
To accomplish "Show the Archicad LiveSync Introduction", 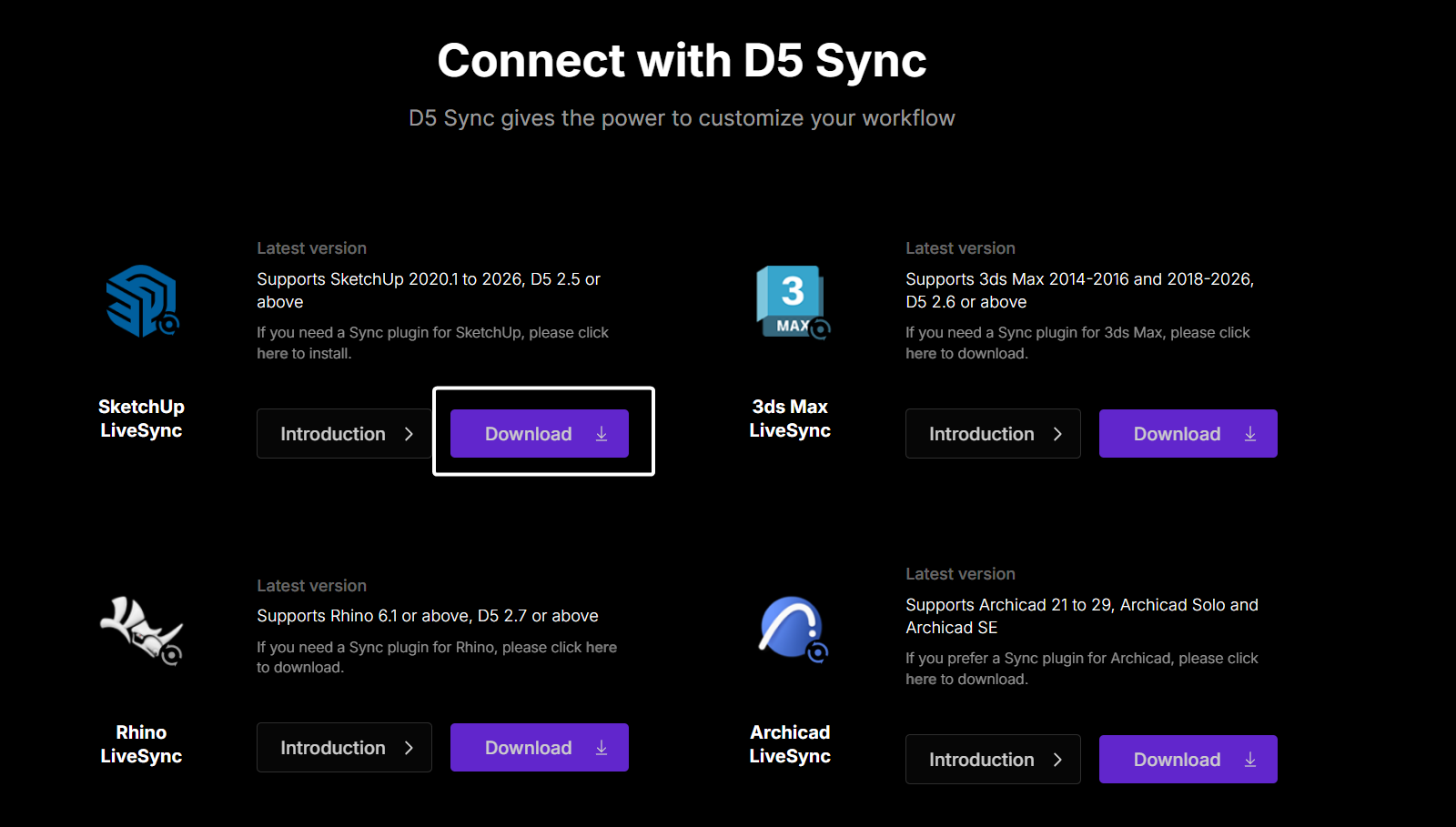I will [993, 760].
